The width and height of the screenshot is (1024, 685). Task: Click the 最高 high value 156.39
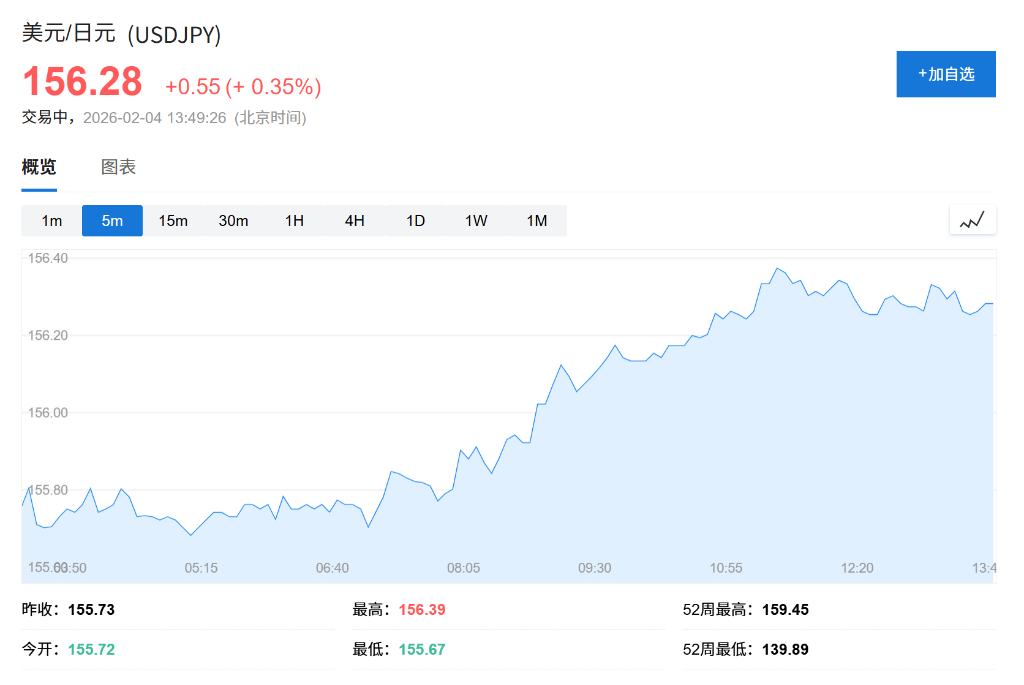[x=420, y=609]
